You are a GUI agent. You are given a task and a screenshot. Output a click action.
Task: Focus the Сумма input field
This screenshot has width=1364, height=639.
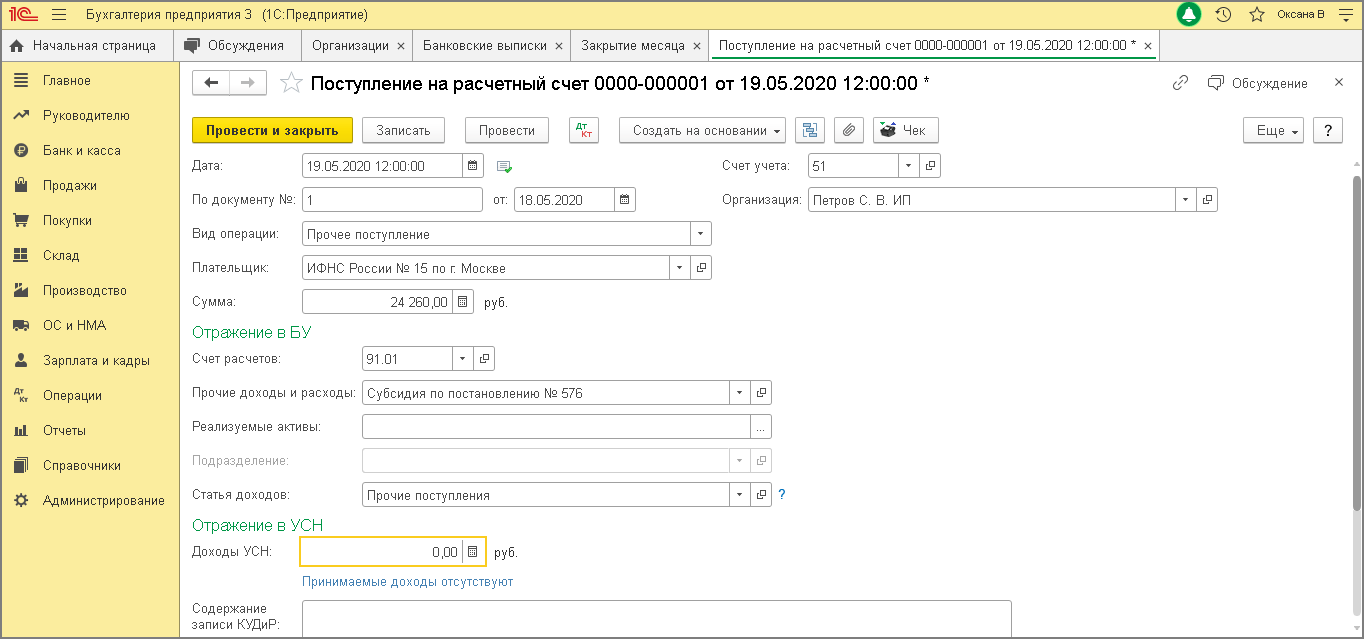point(377,301)
